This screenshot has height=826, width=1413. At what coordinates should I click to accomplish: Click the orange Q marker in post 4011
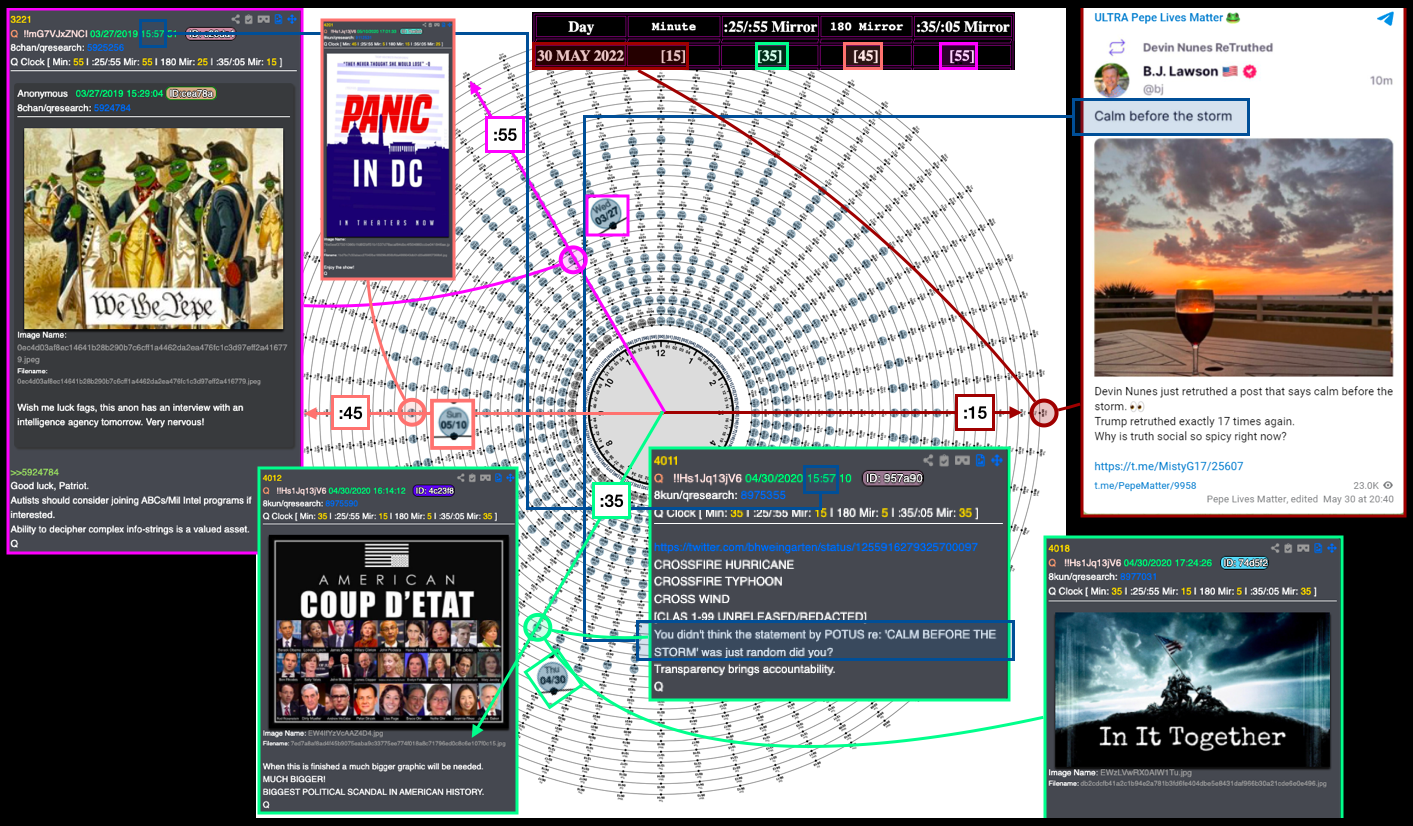click(660, 478)
